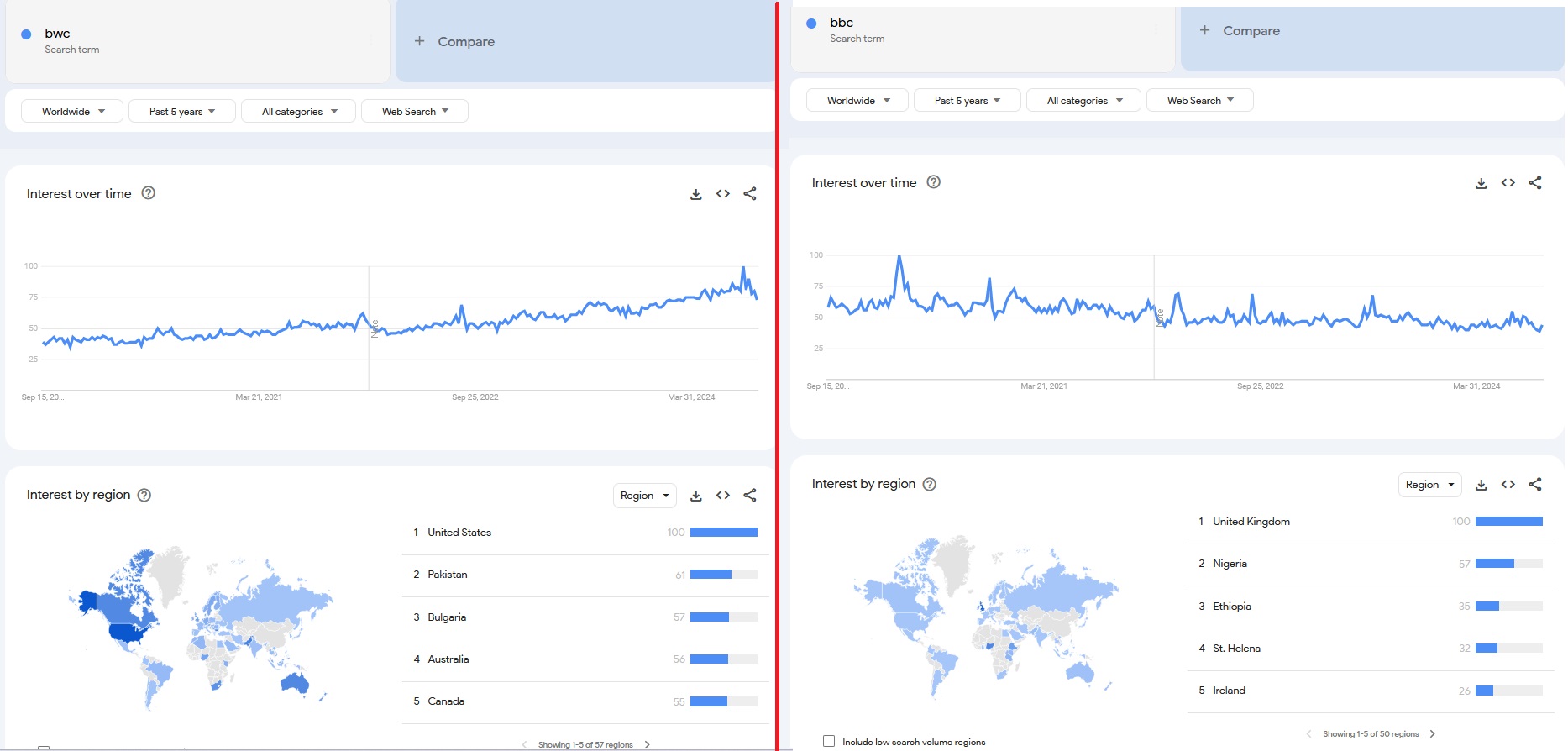Viewport: 1568px width, 751px height.
Task: Open Worldwide dropdown in bwc panel
Action: coord(72,111)
